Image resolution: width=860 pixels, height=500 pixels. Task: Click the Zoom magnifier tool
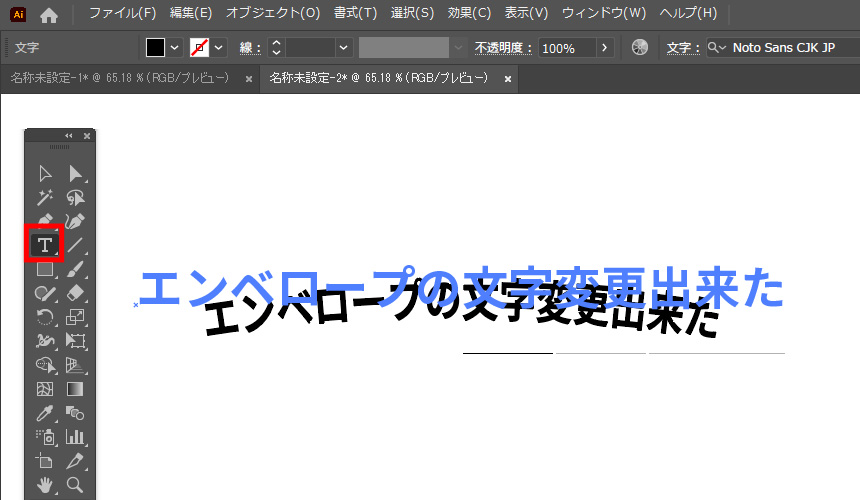(75, 485)
